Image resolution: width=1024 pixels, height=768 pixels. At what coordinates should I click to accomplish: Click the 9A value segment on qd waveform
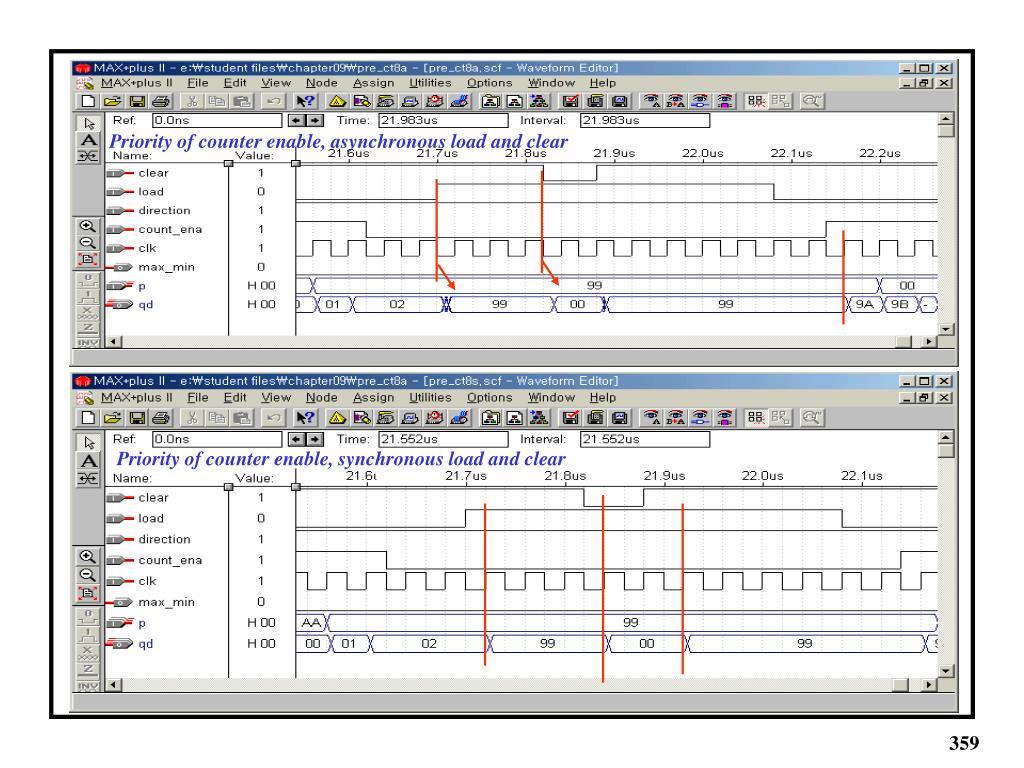(x=864, y=304)
